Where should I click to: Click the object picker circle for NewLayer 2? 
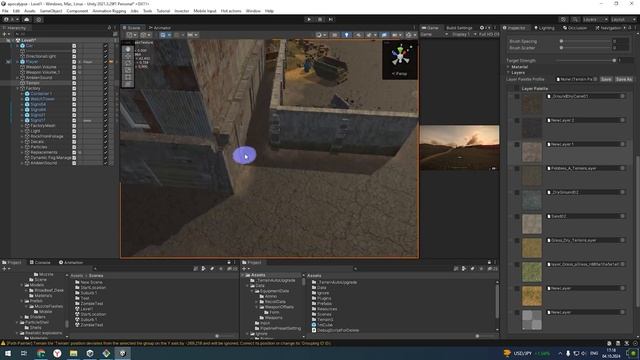pos(622,120)
